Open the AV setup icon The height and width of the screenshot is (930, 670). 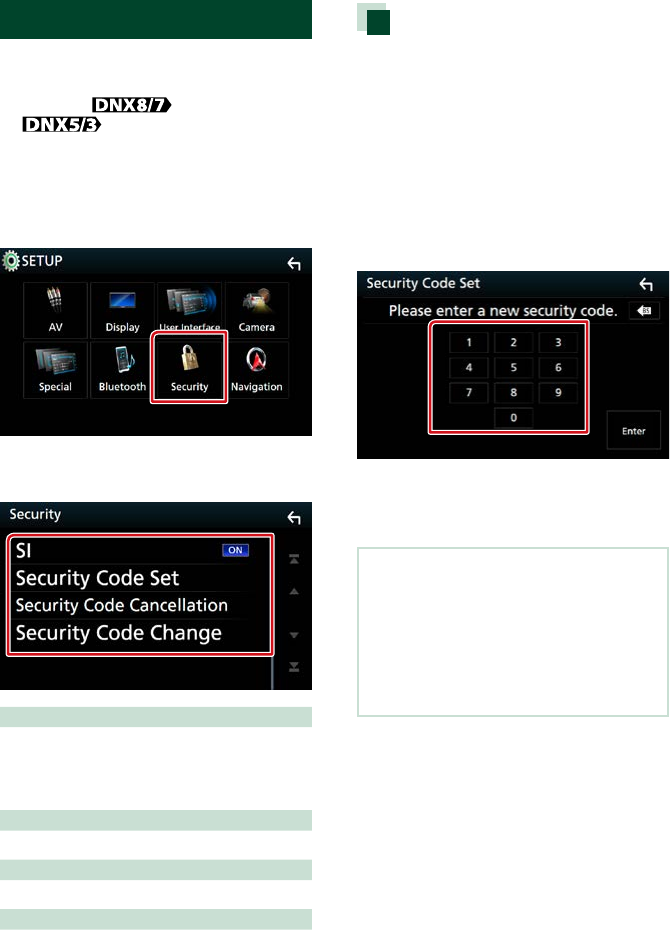(55, 310)
